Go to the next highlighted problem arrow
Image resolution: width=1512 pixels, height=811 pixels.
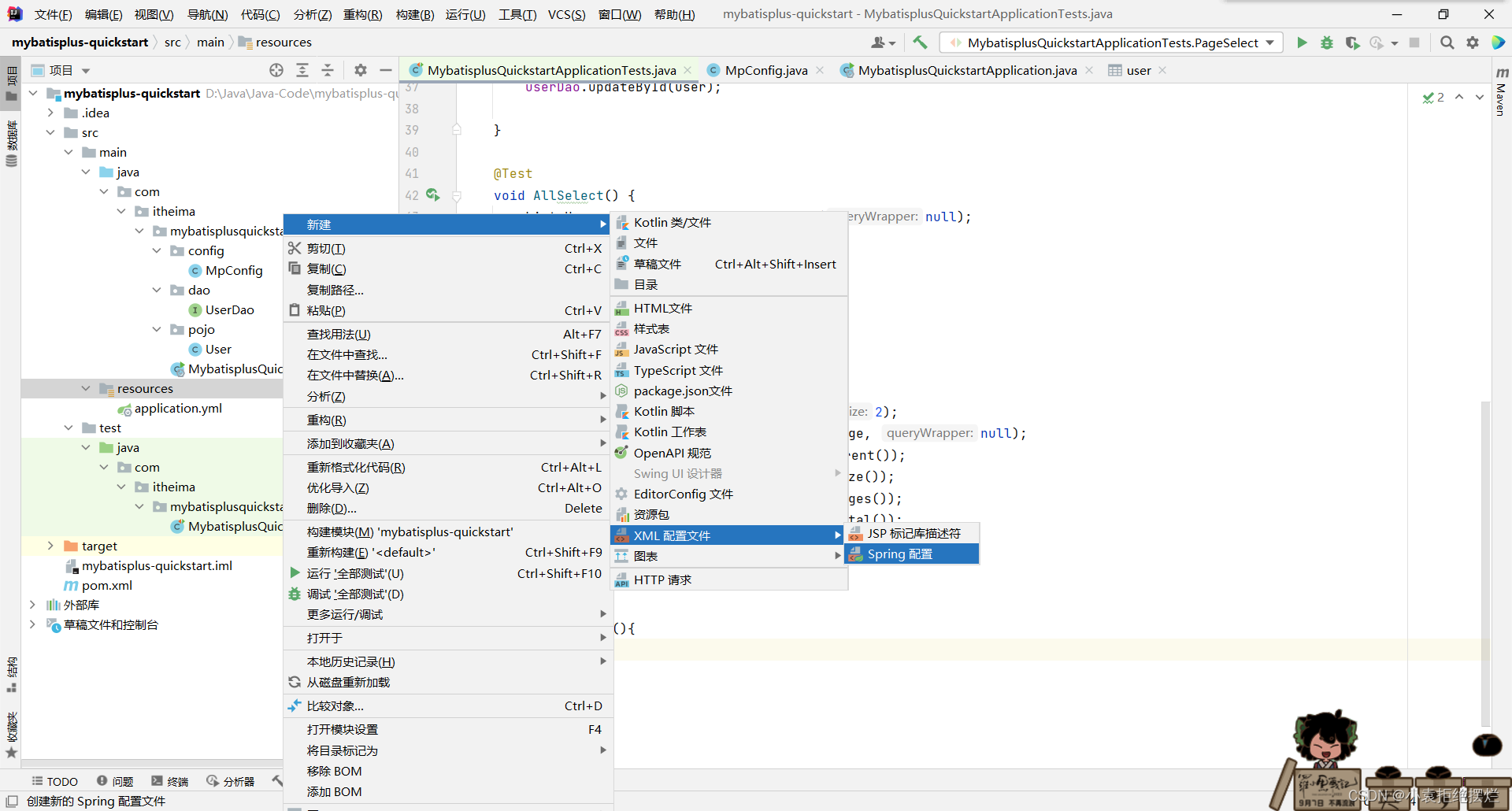point(1480,97)
